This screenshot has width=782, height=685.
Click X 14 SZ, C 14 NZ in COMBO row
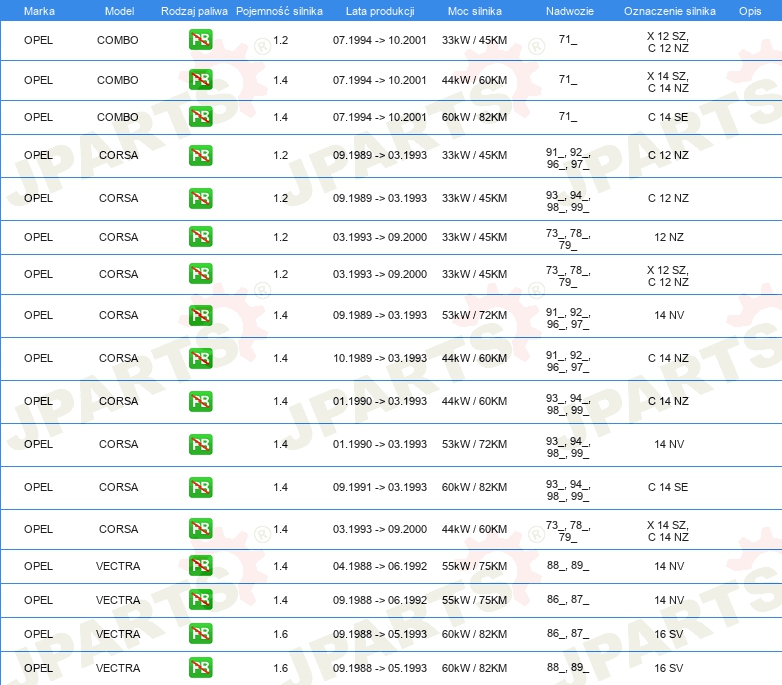pos(668,82)
